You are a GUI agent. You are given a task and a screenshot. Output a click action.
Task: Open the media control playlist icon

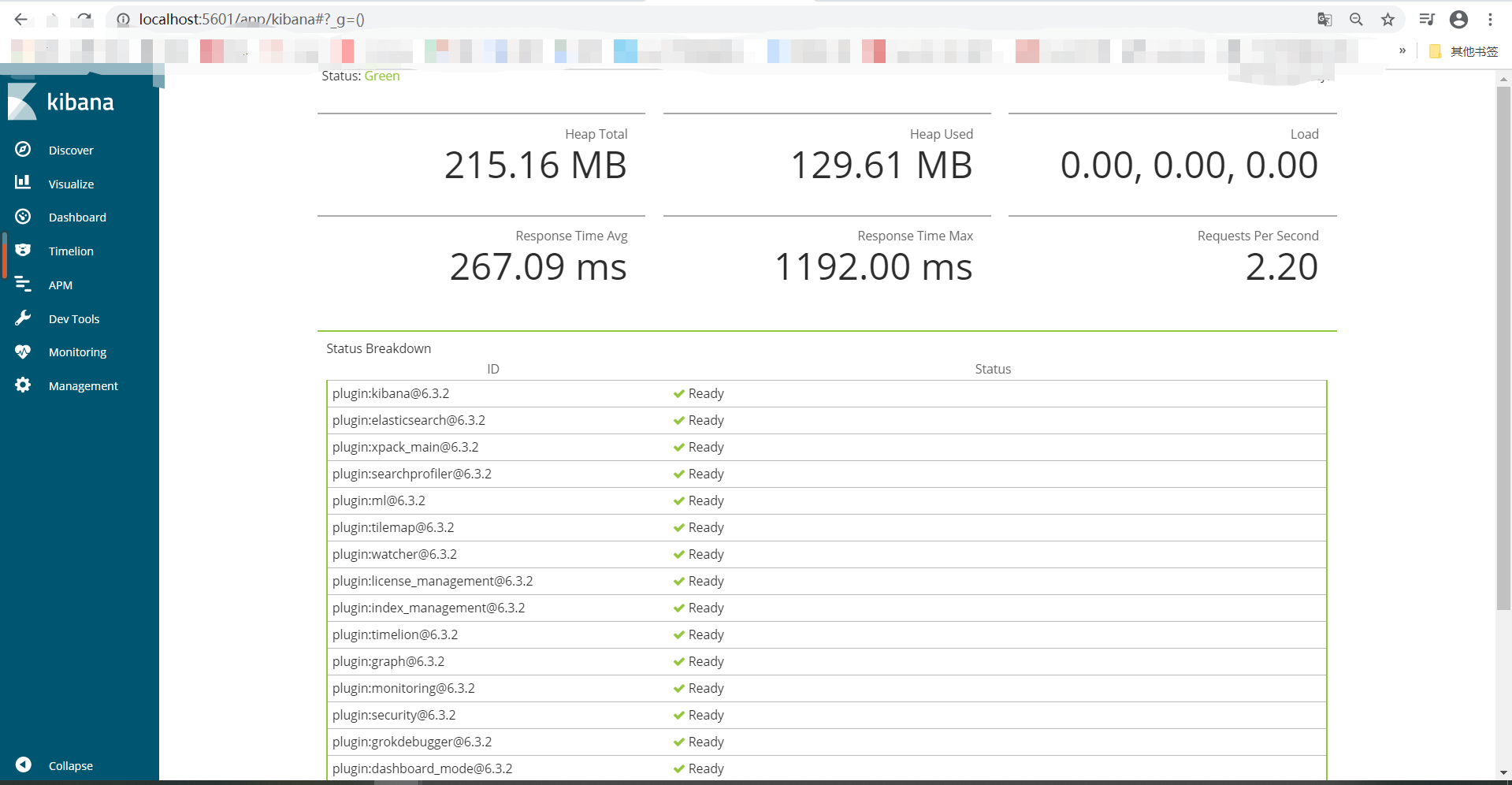1426,19
